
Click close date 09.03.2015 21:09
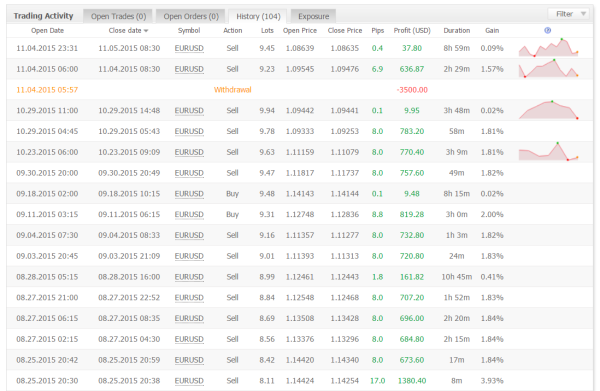tap(129, 256)
